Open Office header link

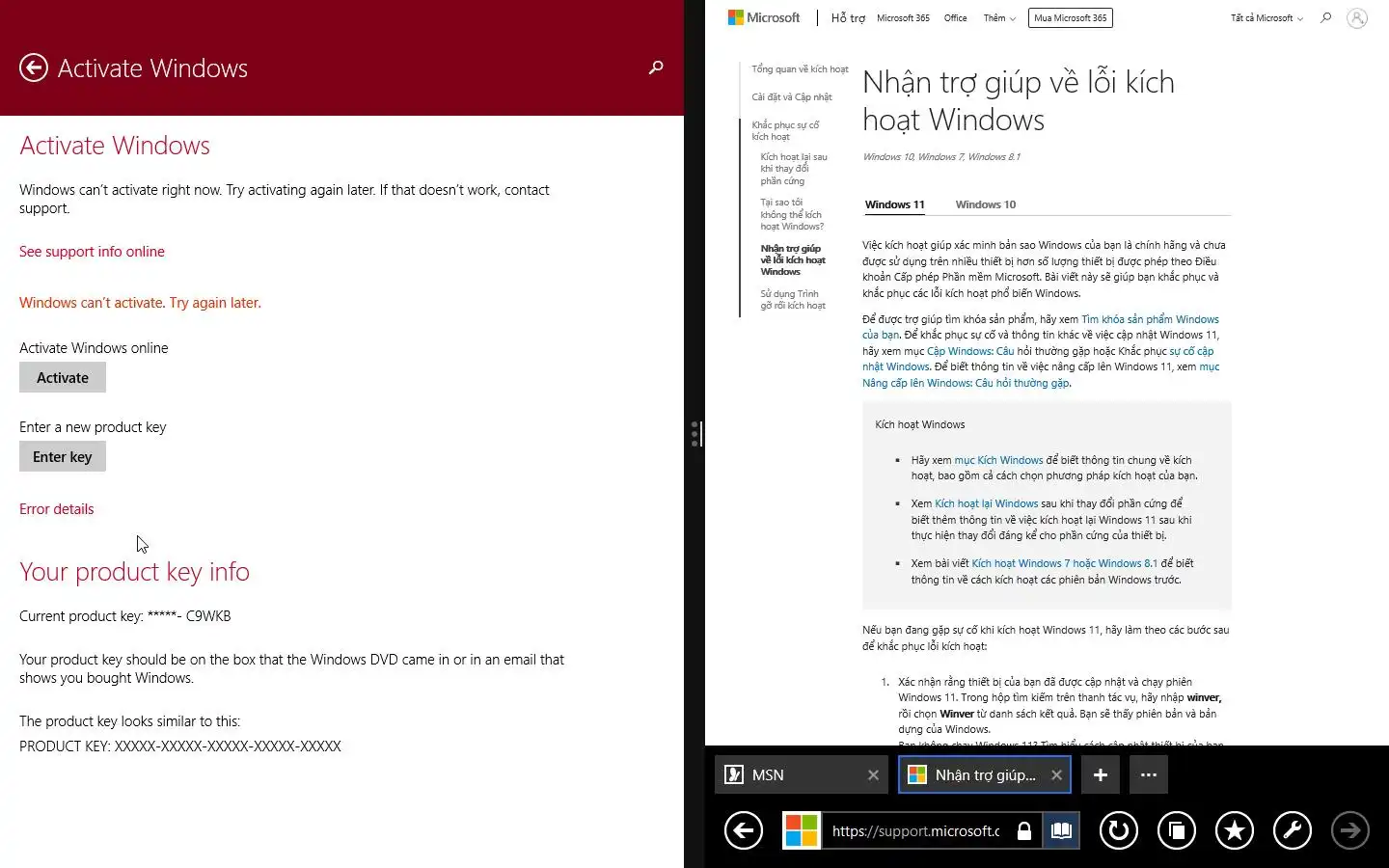pos(955,18)
